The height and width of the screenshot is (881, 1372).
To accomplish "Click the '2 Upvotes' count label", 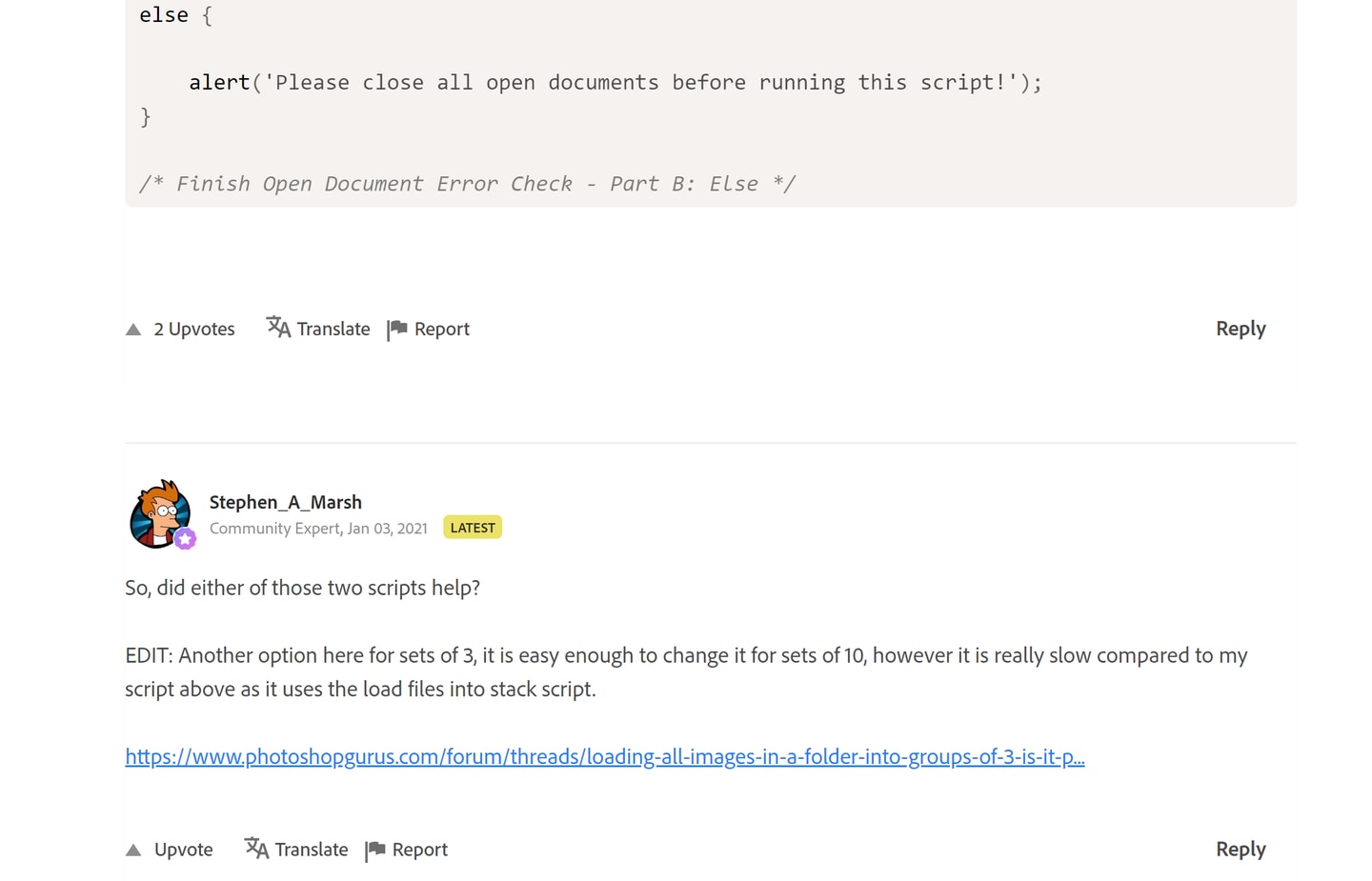I will [194, 329].
